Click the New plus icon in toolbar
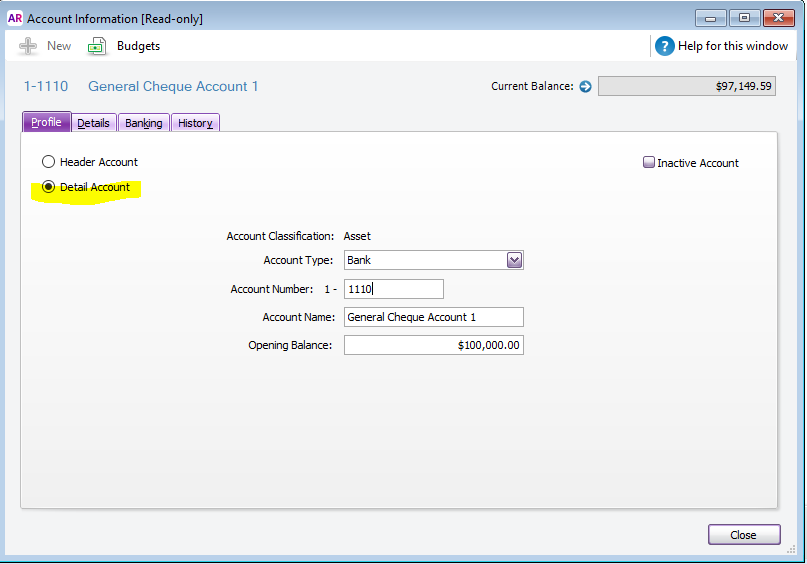 (x=28, y=46)
